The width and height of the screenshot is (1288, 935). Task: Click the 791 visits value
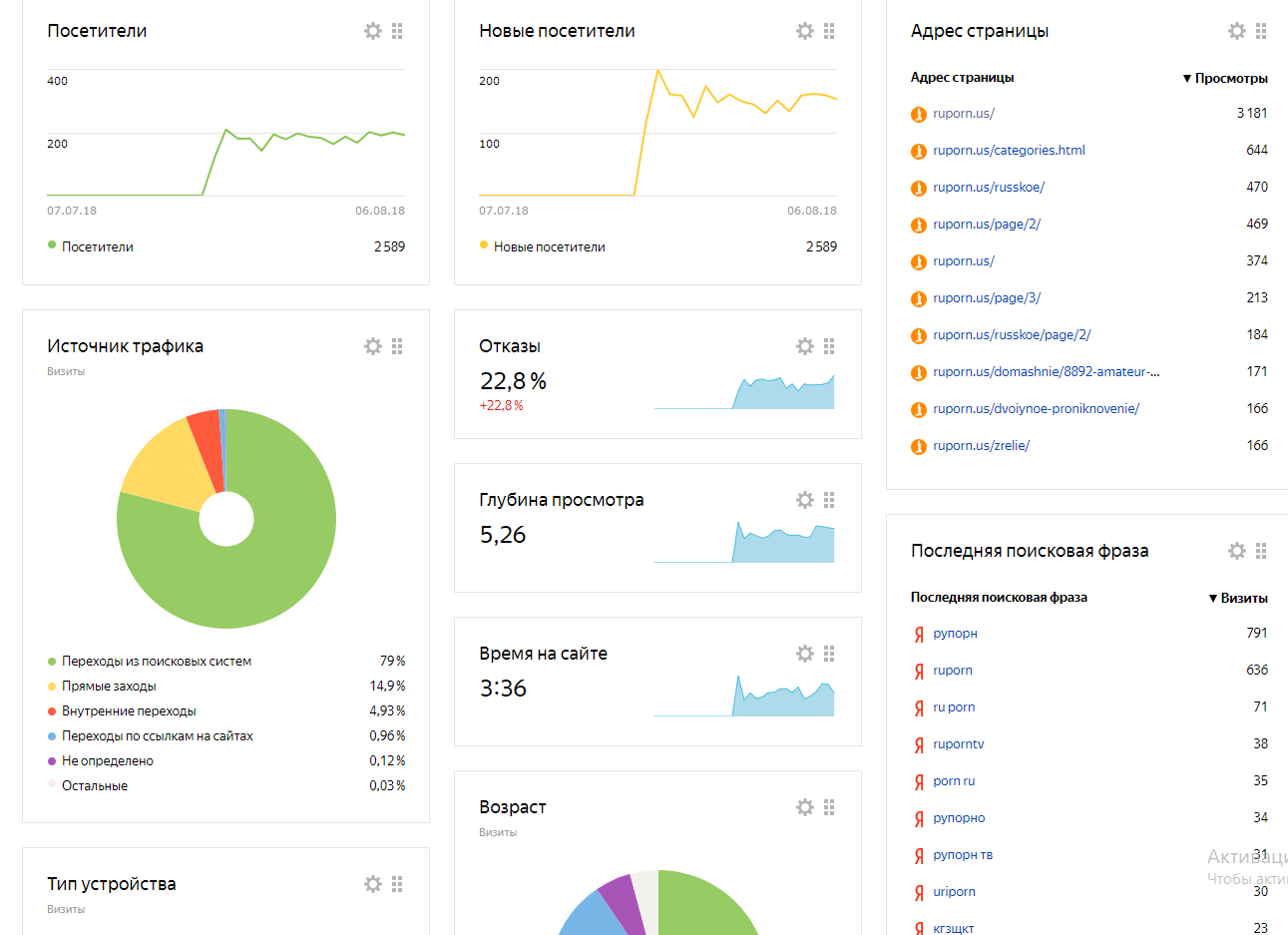click(1257, 634)
